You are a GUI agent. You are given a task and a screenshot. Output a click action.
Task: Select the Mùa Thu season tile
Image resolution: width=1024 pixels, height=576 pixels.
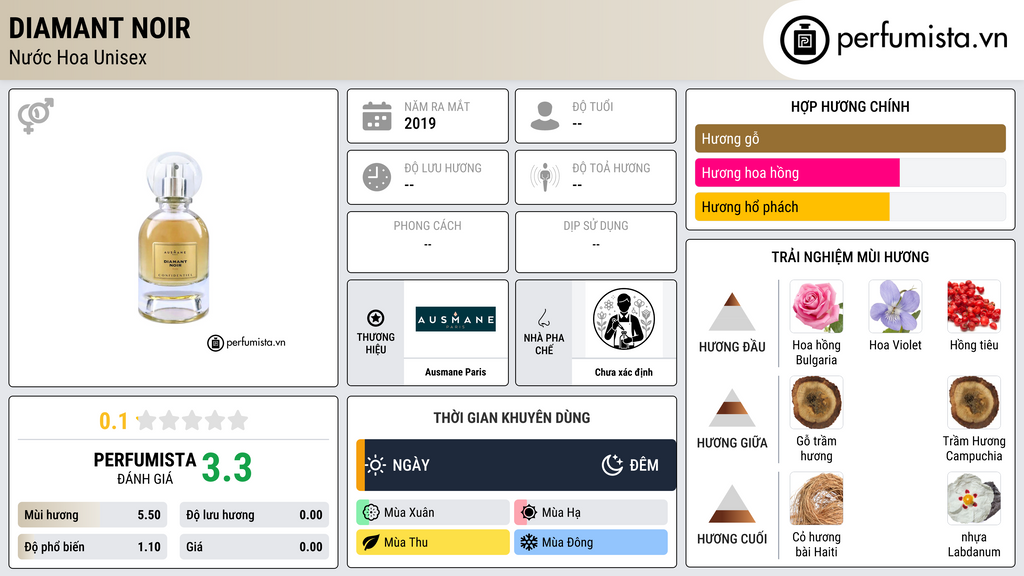[433, 542]
